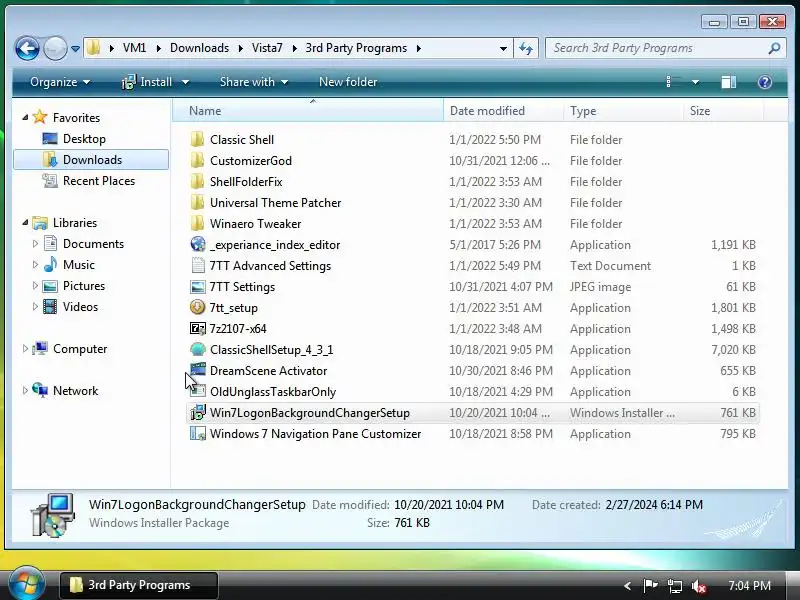Expand the Pictures library
Viewport: 800px width, 600px height.
[35, 286]
